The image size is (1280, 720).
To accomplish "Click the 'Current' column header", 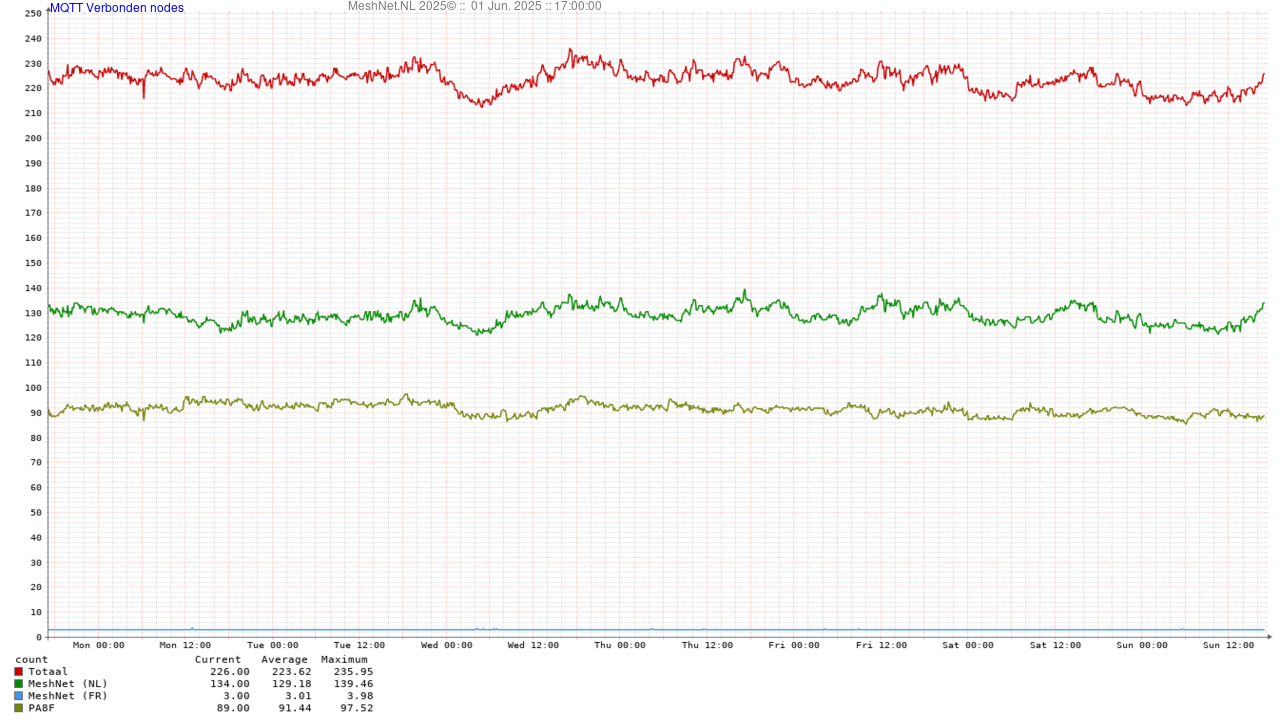I will (218, 660).
